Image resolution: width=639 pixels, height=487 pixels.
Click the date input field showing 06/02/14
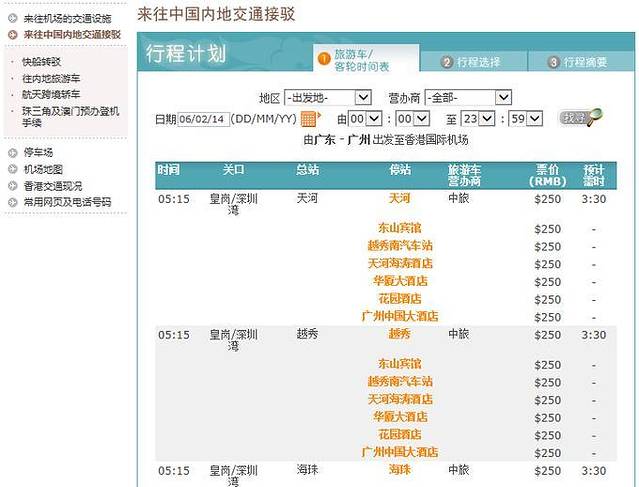click(203, 118)
